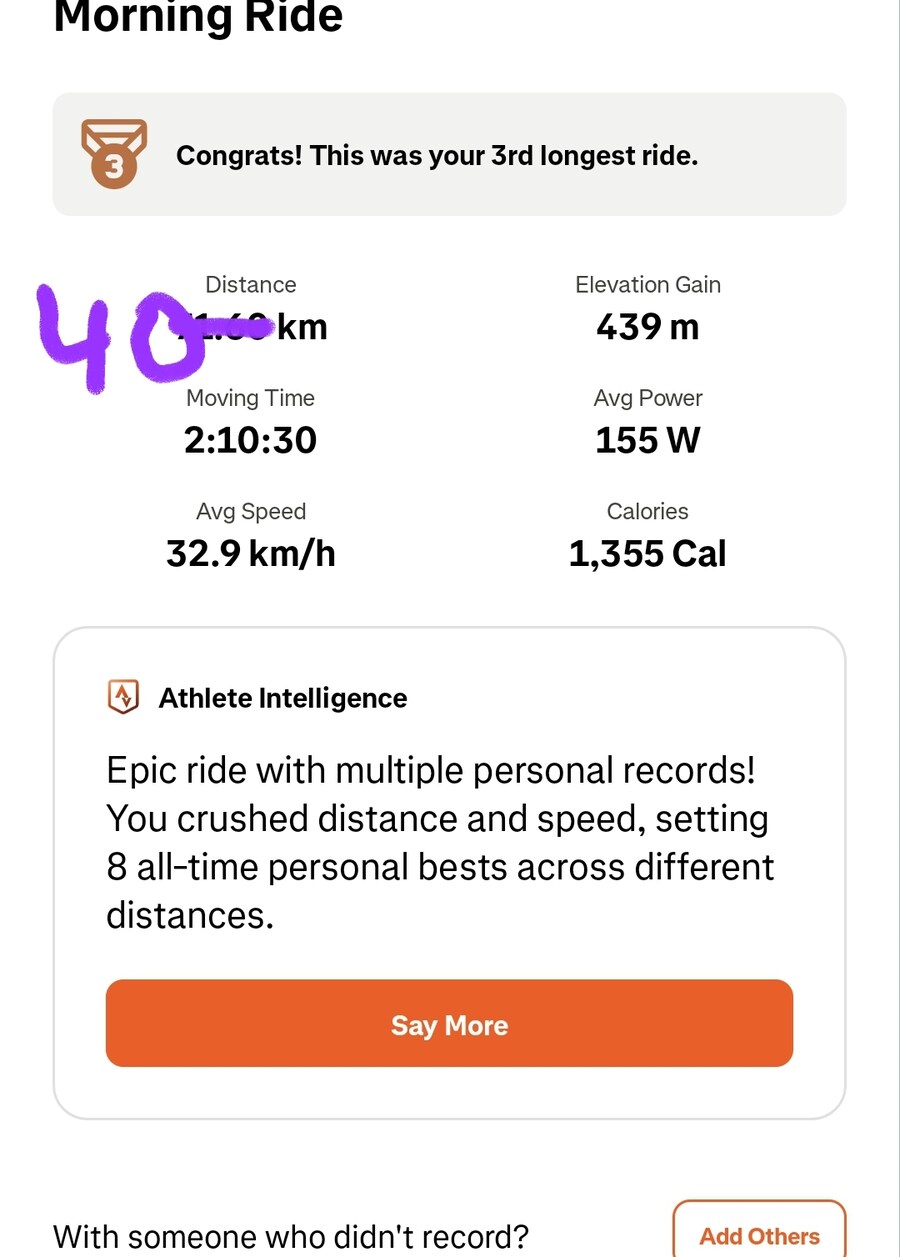Tap the Athlete Intelligence heading text
900x1257 pixels.
click(x=283, y=698)
